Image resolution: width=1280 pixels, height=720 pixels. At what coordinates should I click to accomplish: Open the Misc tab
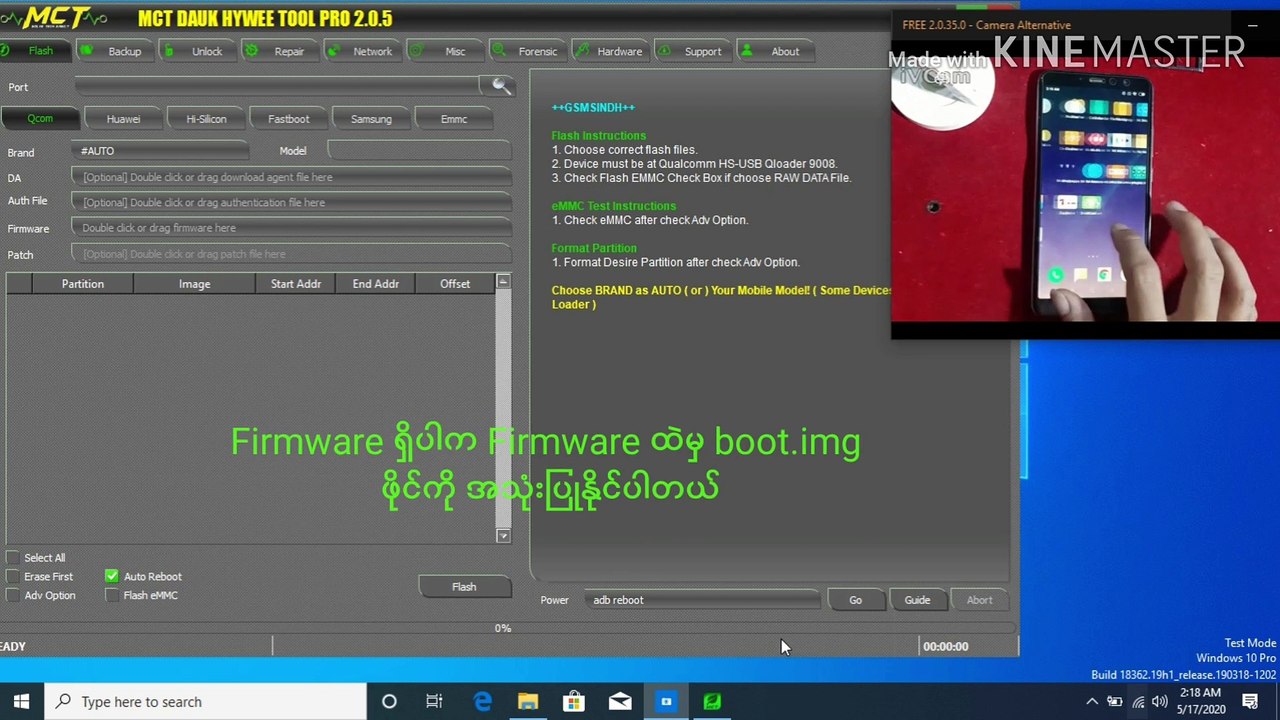(x=444, y=51)
